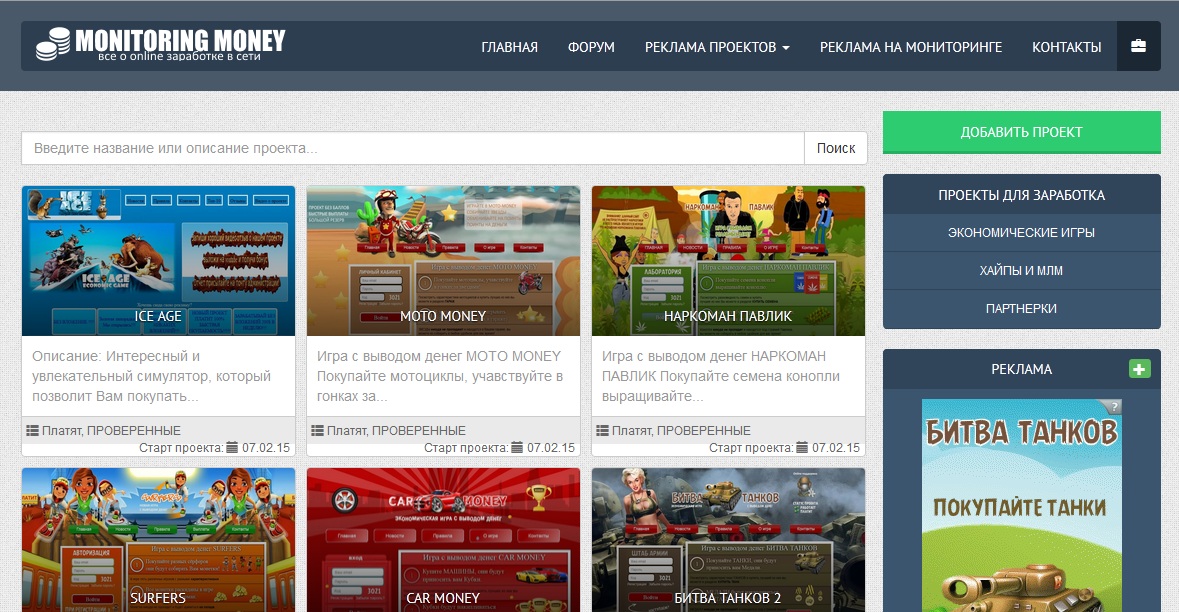Click the list icon in ICE AGE card footer

point(33,431)
